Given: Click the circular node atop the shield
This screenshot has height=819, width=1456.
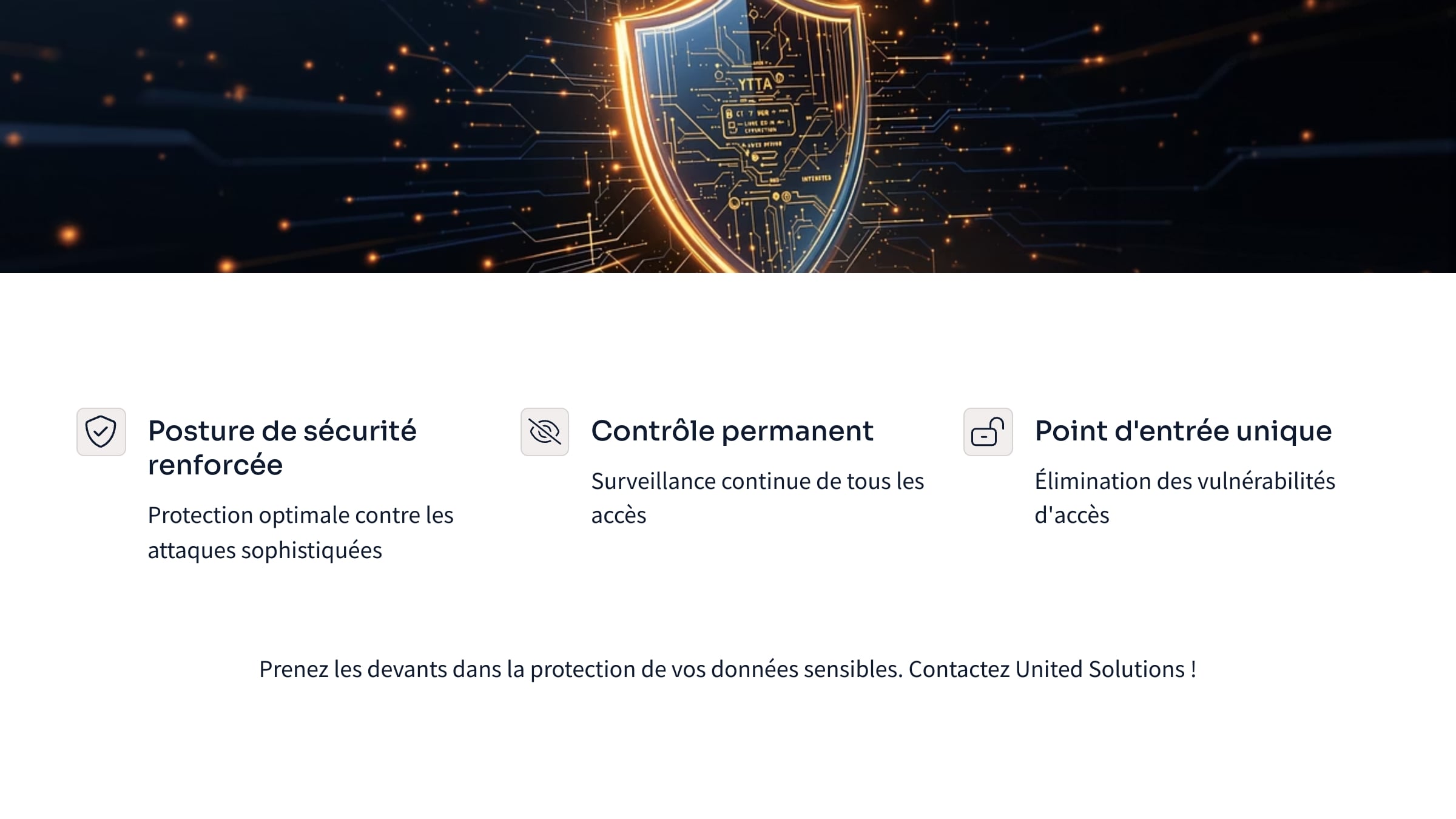Looking at the screenshot, I should 753,13.
